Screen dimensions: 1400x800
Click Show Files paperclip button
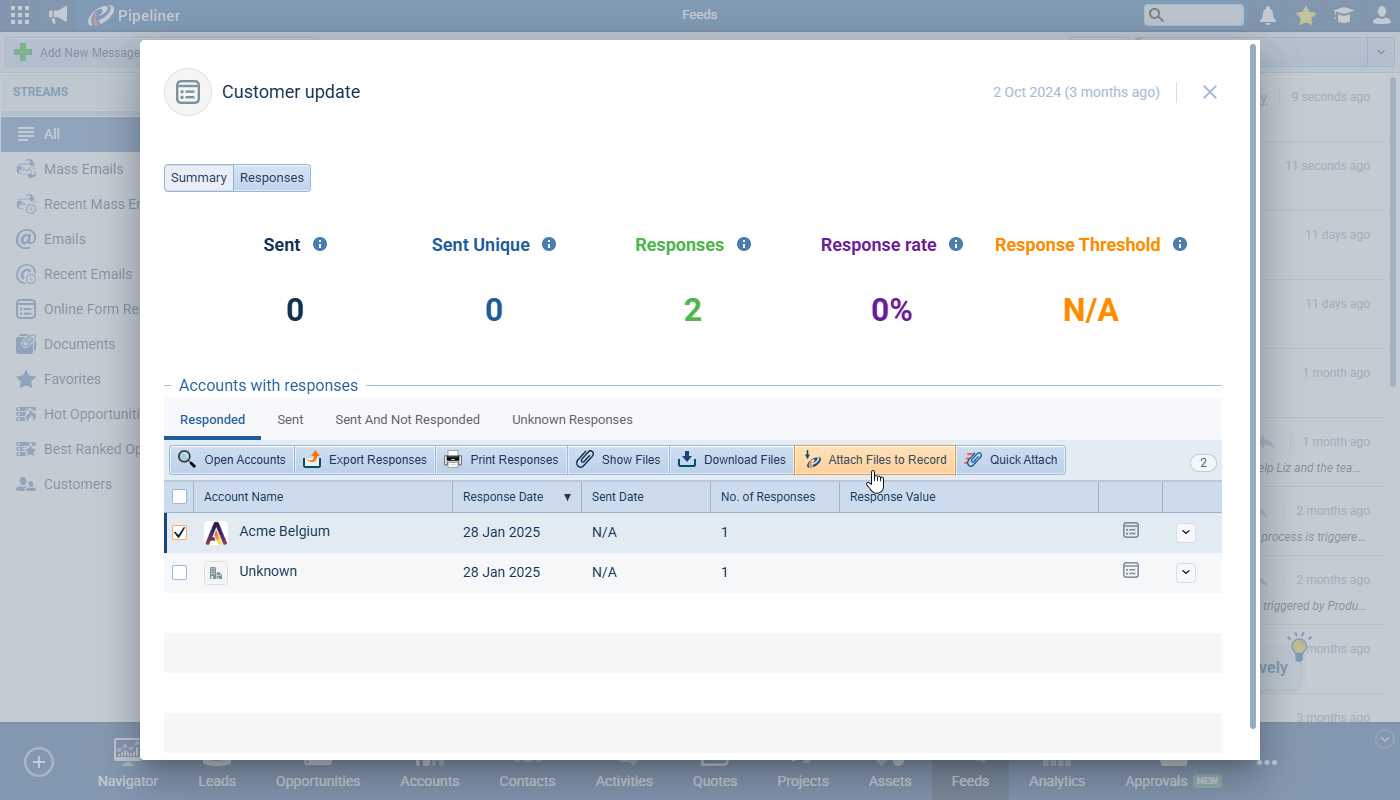tap(619, 460)
